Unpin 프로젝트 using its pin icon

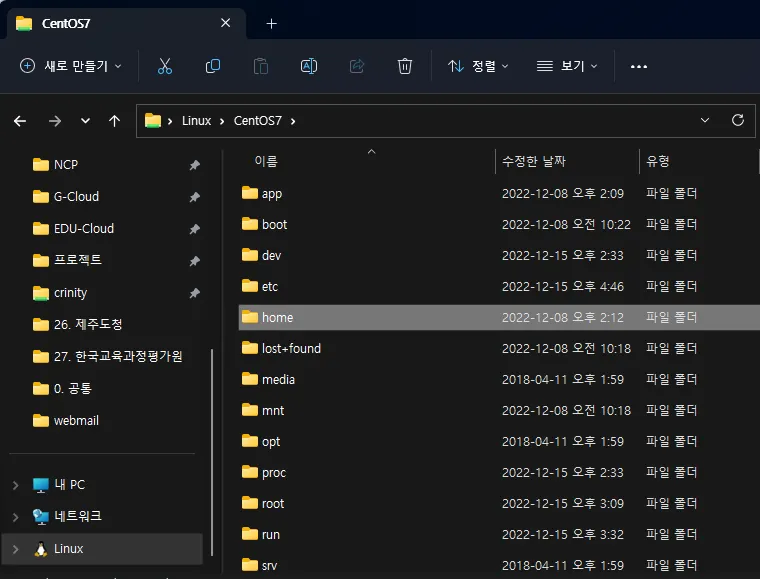194,261
